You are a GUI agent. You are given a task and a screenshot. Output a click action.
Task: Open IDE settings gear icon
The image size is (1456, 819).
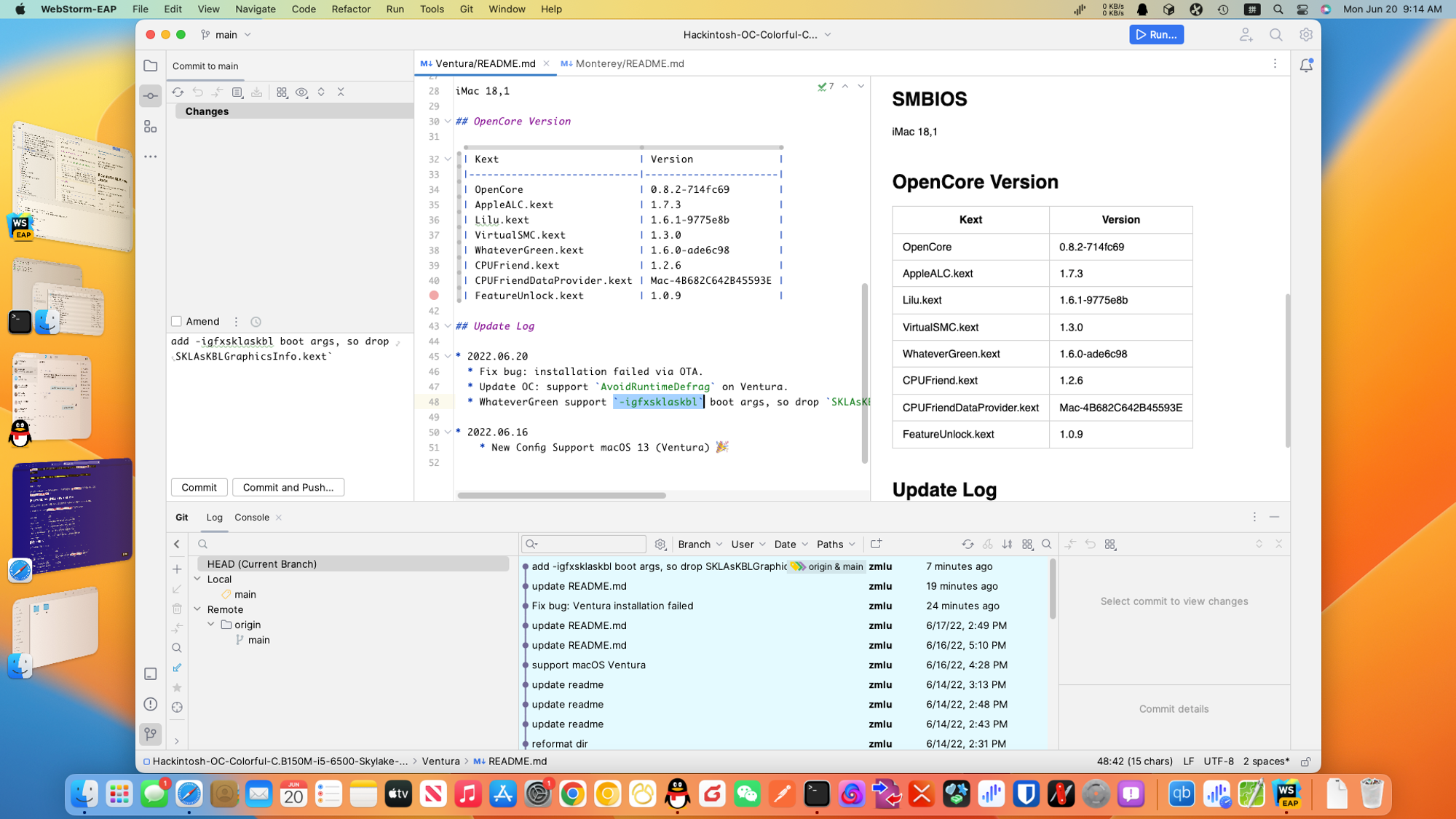tap(1306, 35)
